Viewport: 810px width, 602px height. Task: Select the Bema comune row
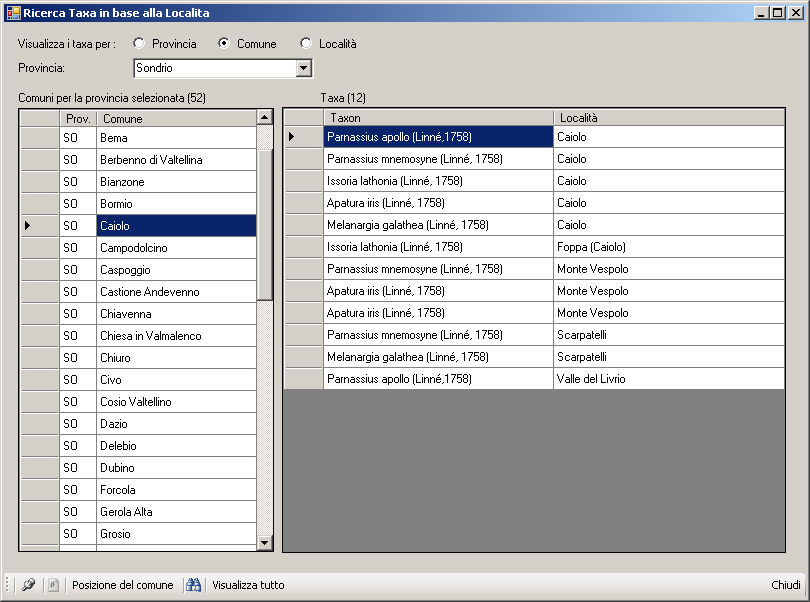(176, 138)
